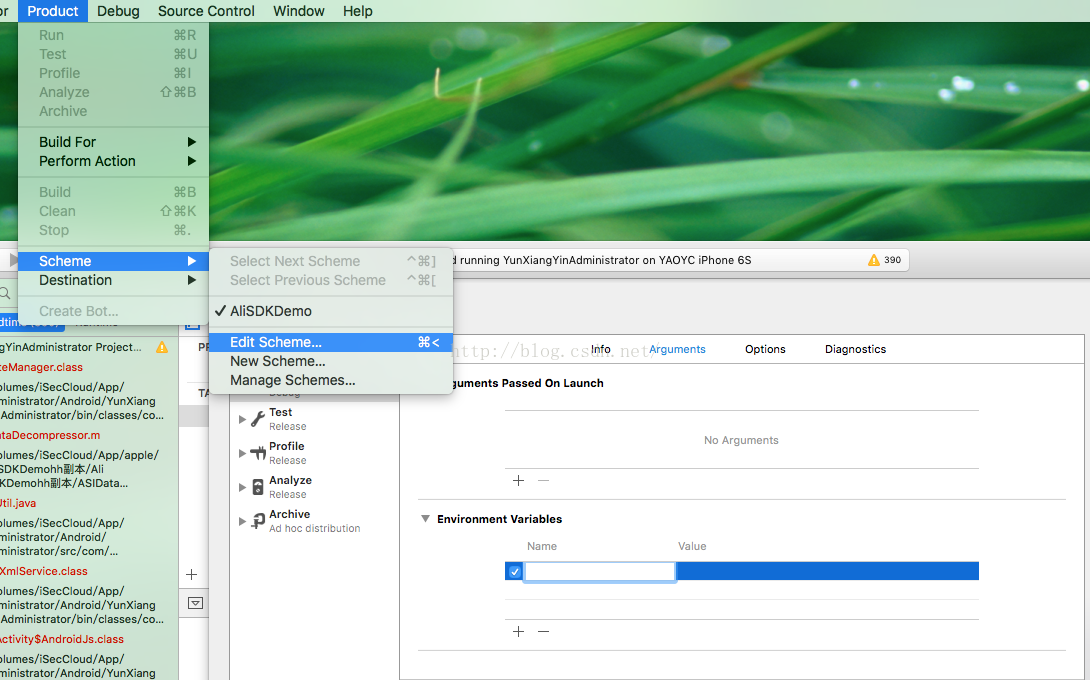Click the Value column header

click(692, 547)
